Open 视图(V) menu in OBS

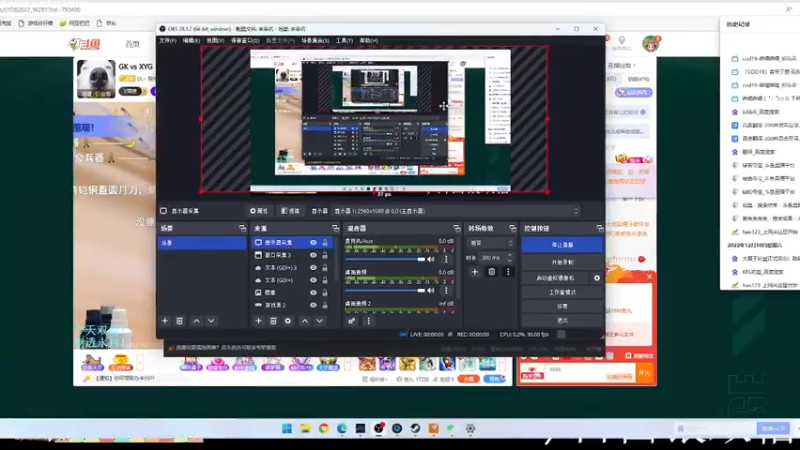click(x=215, y=40)
